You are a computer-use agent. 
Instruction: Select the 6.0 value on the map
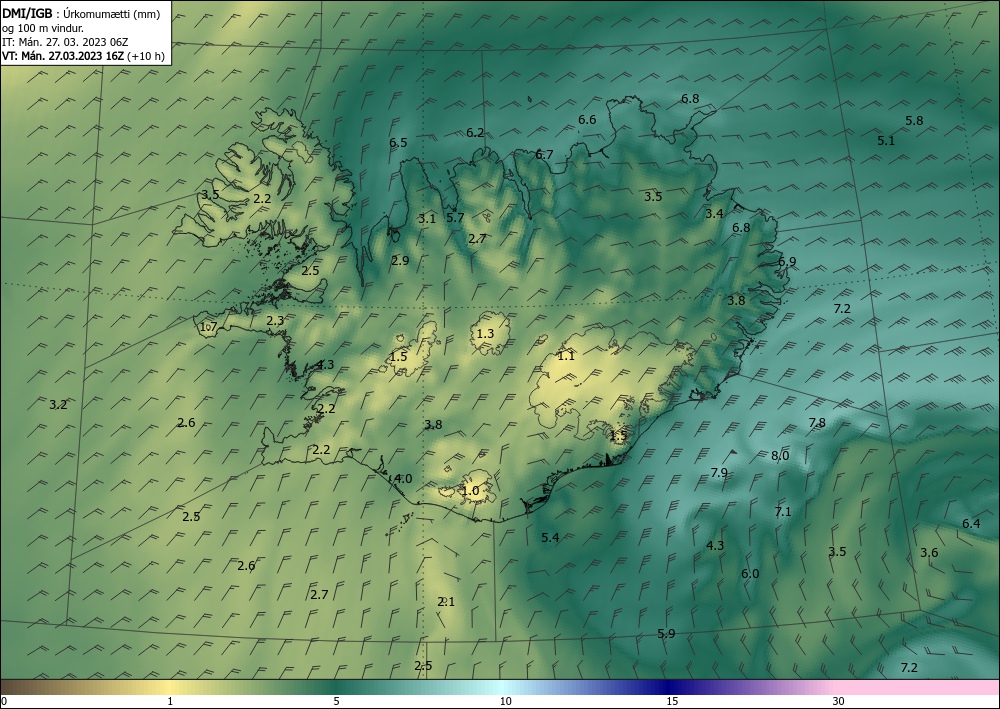[750, 573]
